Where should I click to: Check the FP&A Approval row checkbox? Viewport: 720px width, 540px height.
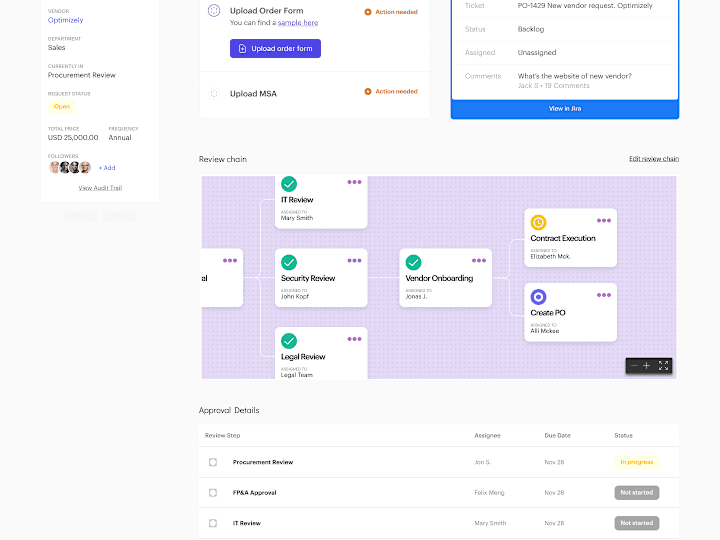[213, 493]
